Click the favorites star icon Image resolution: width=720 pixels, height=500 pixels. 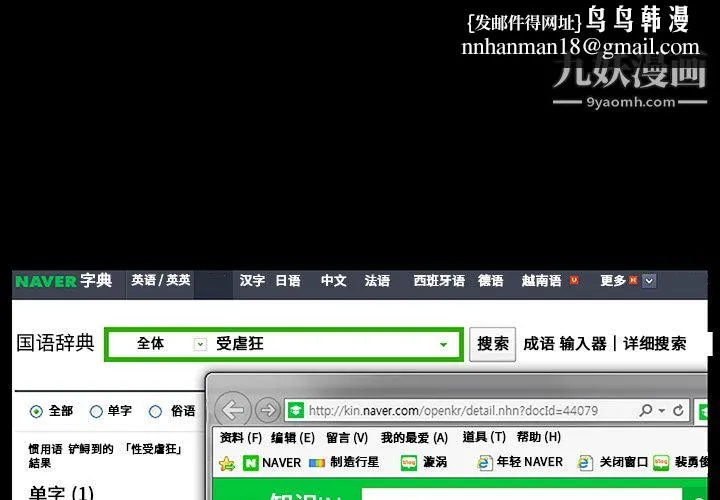[x=227, y=463]
